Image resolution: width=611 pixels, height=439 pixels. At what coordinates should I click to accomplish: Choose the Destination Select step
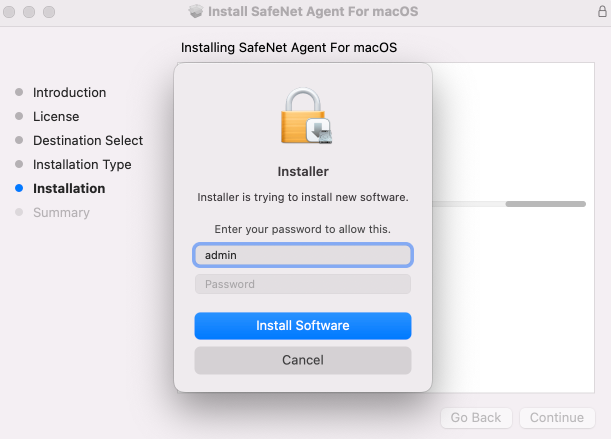88,140
